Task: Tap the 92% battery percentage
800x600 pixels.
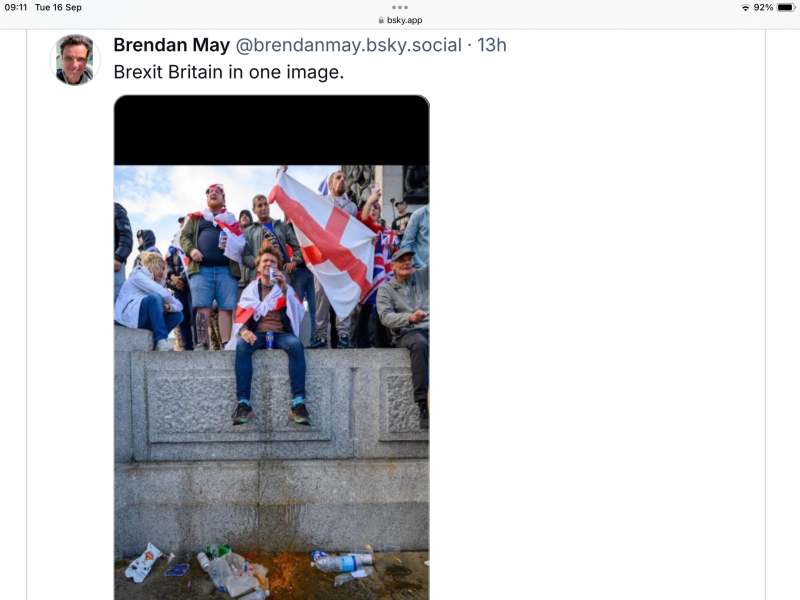Action: [763, 8]
